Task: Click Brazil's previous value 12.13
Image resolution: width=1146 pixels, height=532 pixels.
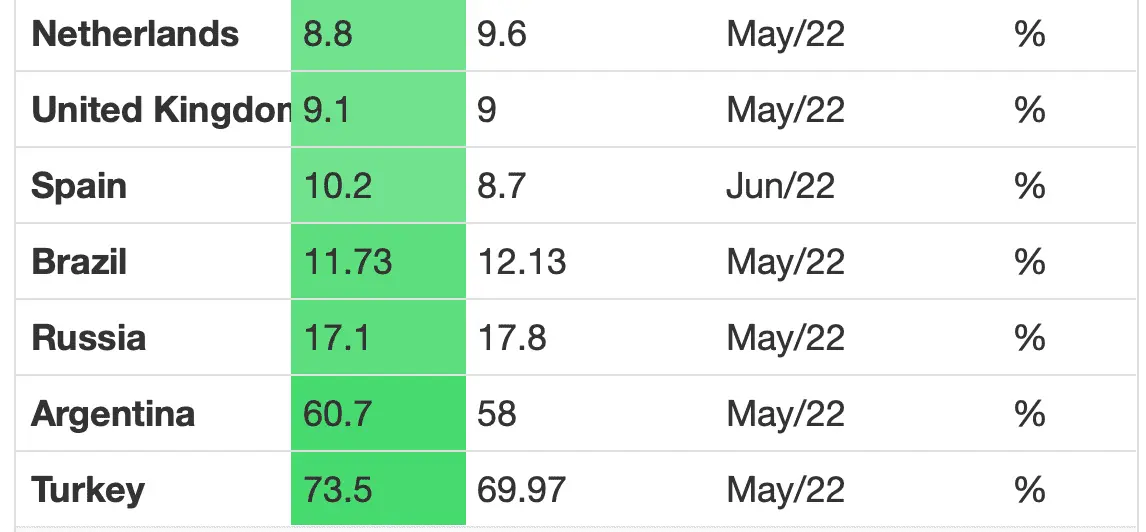Action: point(521,262)
